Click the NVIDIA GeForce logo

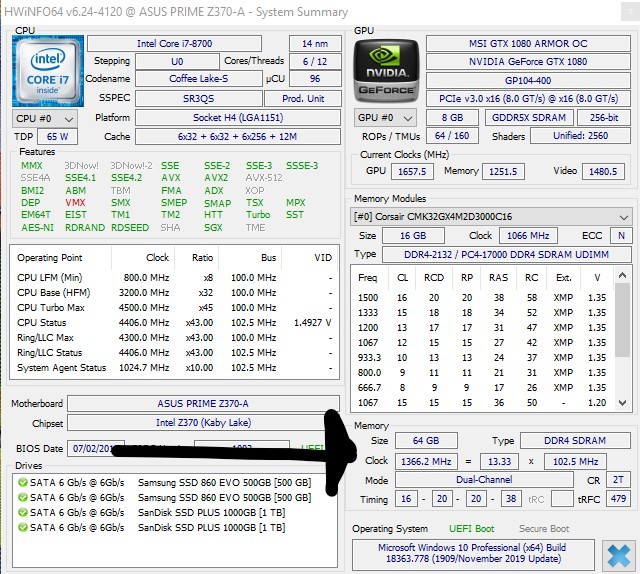point(386,71)
